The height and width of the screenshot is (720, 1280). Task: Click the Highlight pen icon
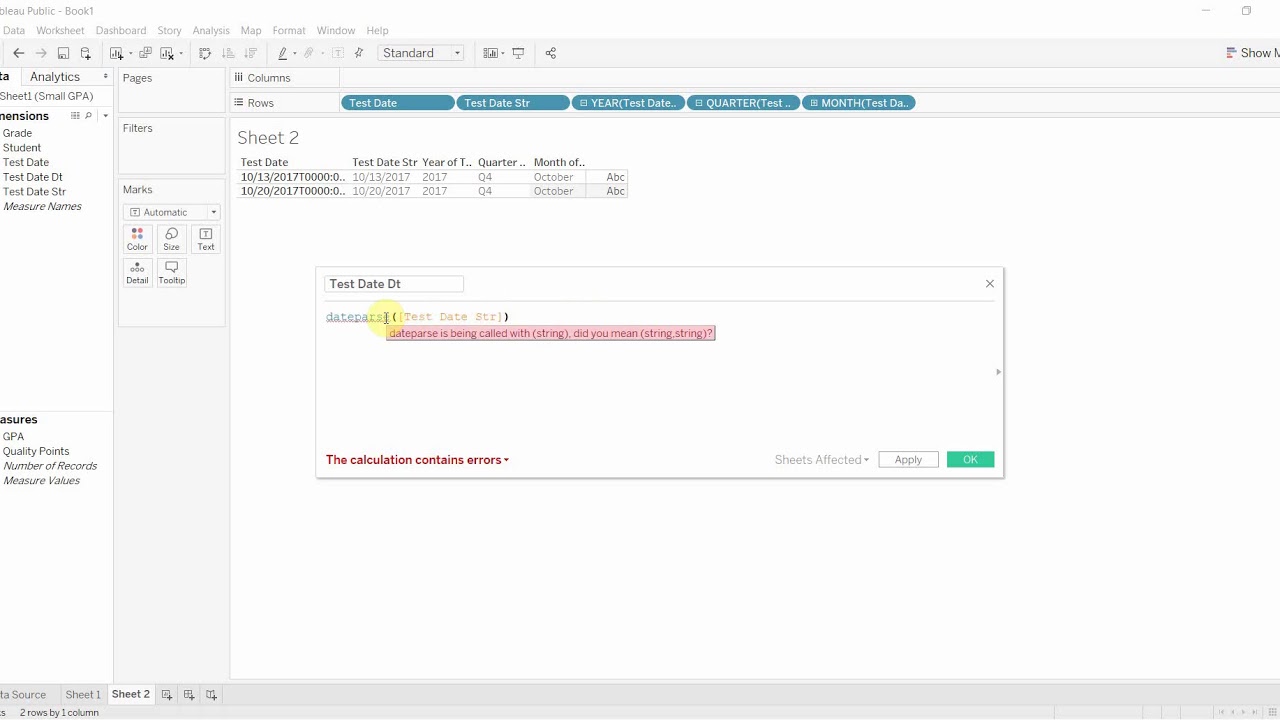[283, 53]
